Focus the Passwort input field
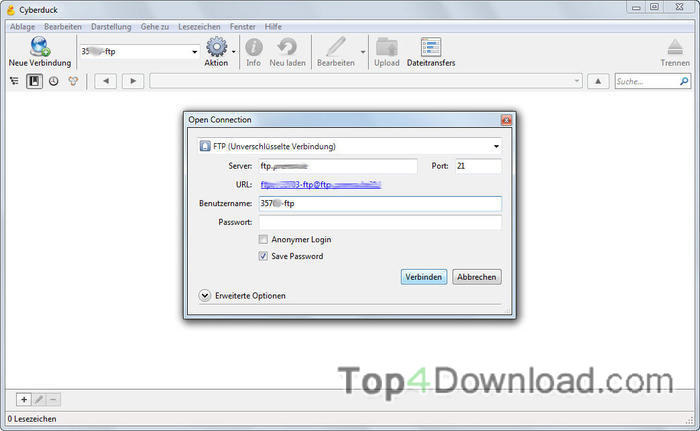Image resolution: width=700 pixels, height=431 pixels. click(x=380, y=222)
